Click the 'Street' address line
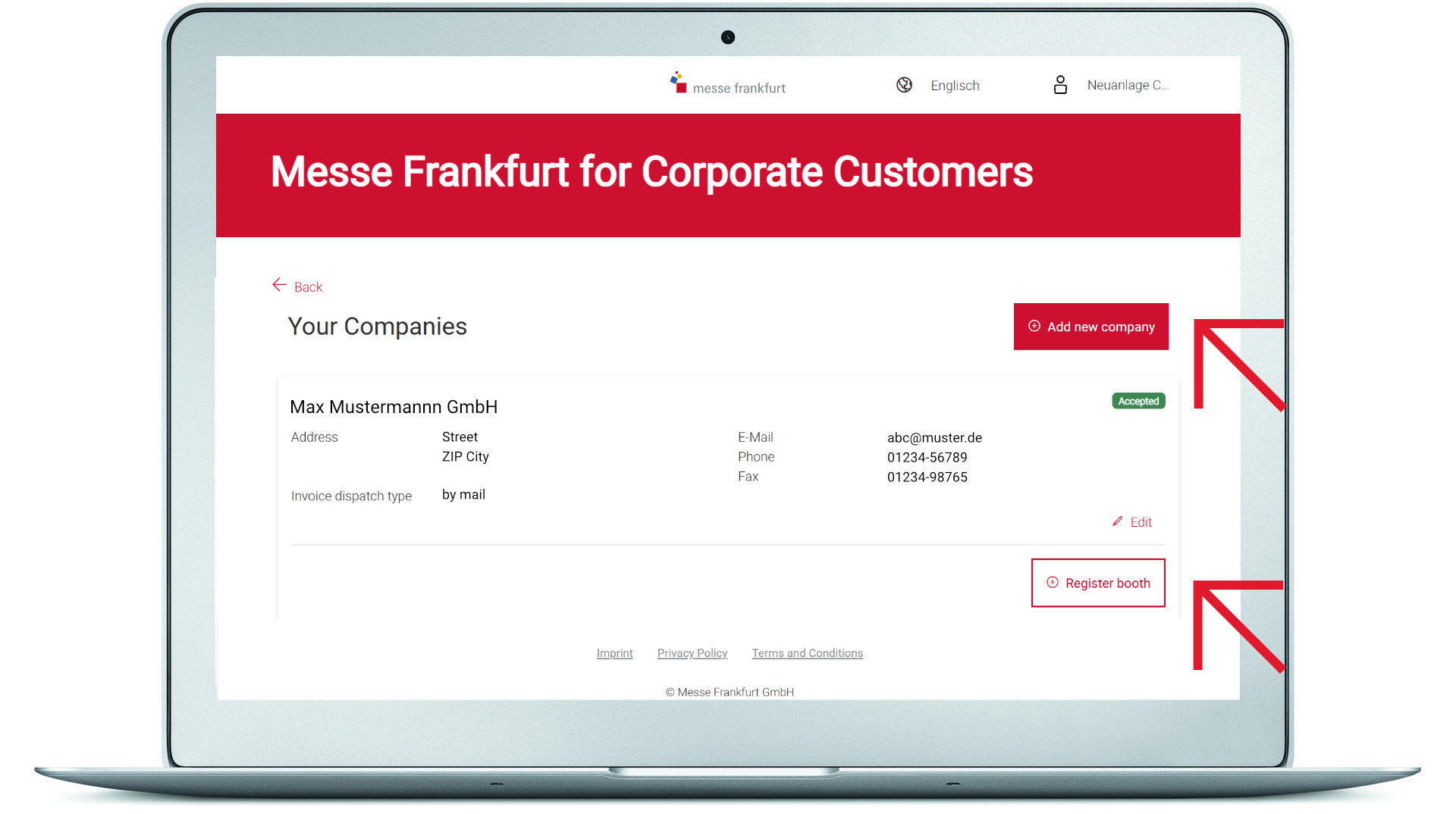This screenshot has width=1456, height=814. coord(460,437)
